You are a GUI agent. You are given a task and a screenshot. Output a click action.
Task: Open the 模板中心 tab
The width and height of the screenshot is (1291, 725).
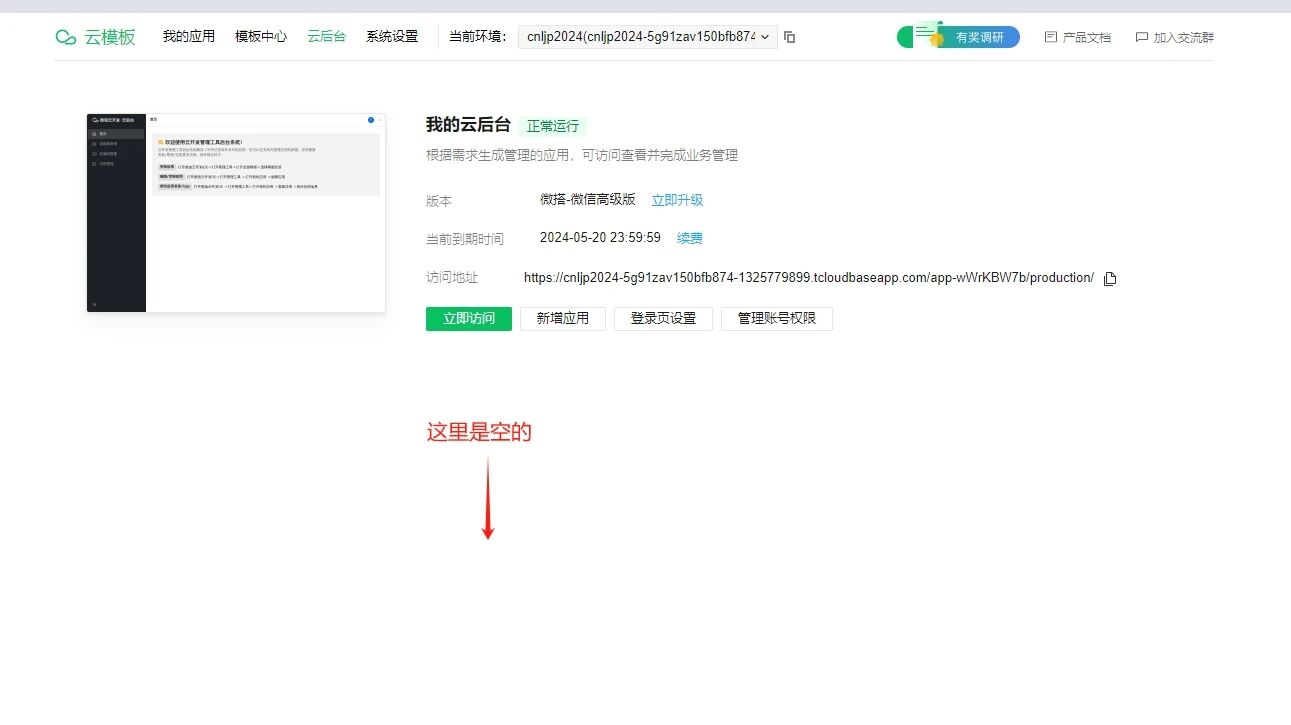[261, 36]
